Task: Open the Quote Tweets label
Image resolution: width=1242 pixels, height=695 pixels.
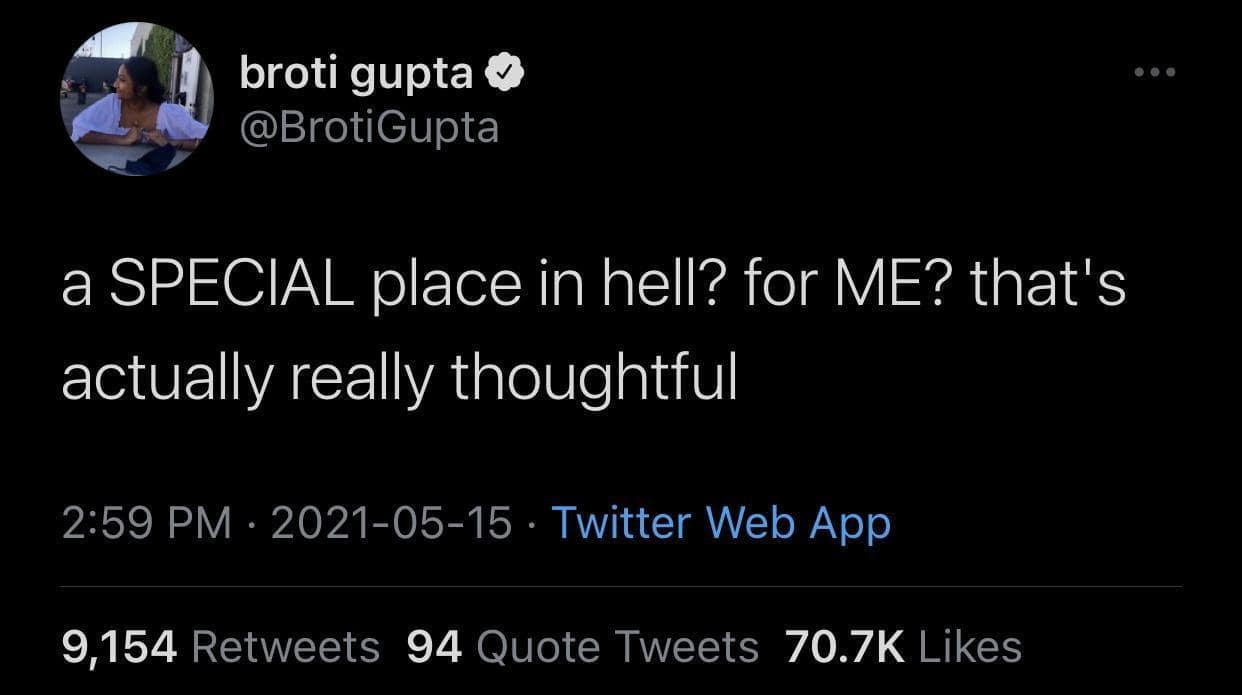Action: tap(618, 646)
